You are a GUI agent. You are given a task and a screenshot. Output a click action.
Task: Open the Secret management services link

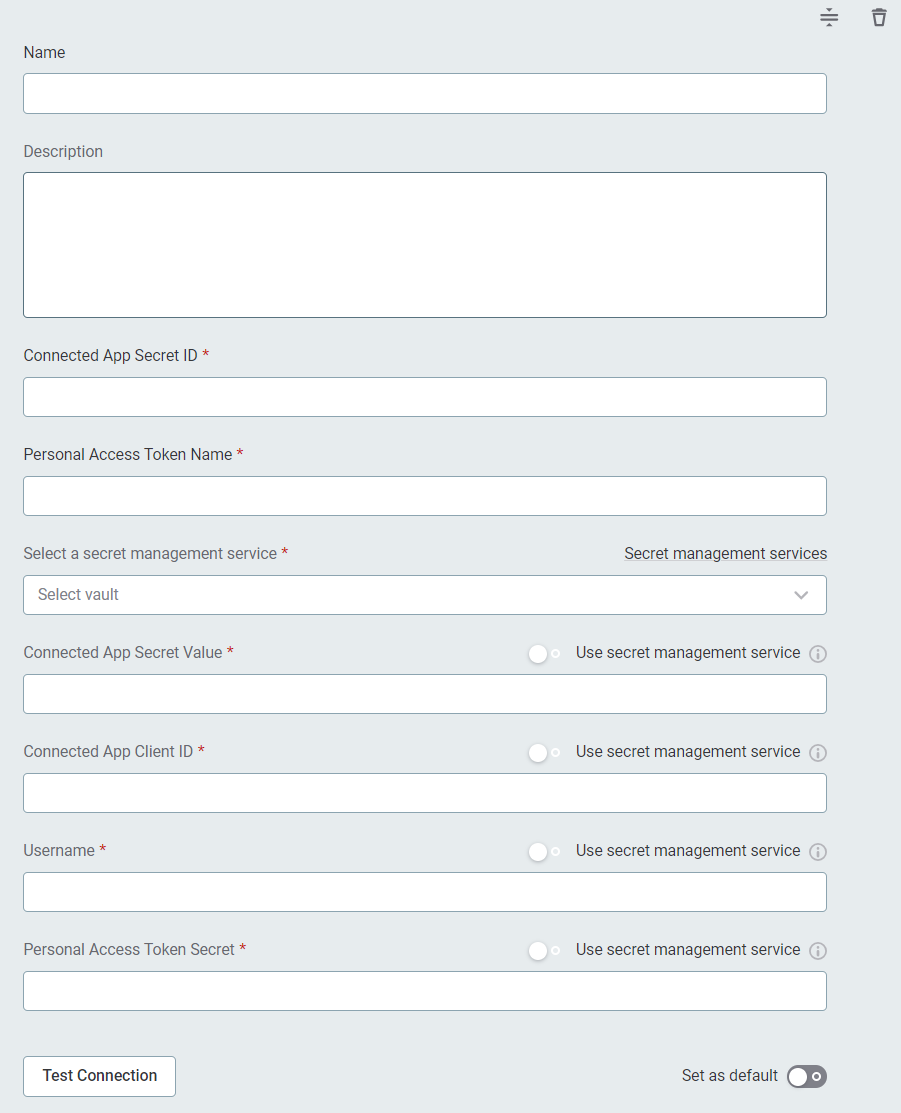725,554
